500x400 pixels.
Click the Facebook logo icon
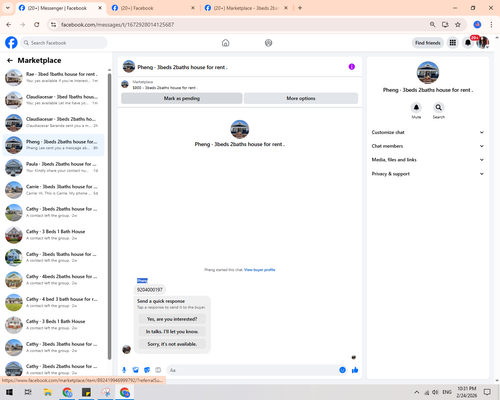coord(11,43)
